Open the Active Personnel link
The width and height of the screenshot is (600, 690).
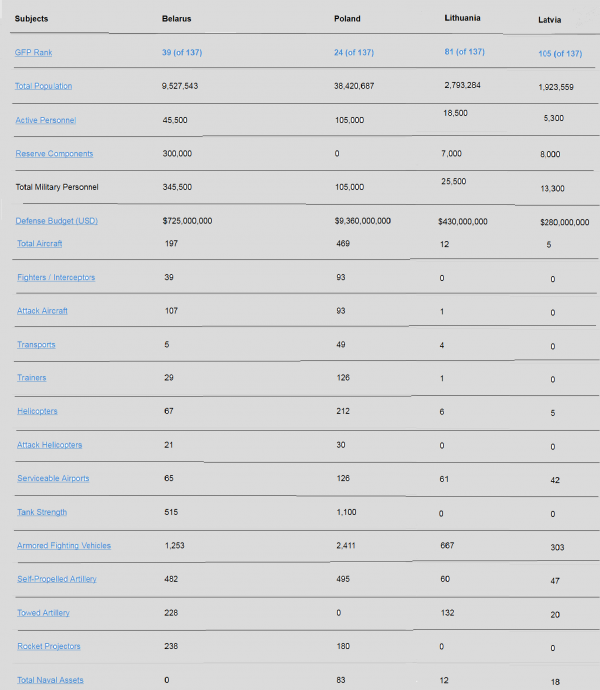click(45, 120)
